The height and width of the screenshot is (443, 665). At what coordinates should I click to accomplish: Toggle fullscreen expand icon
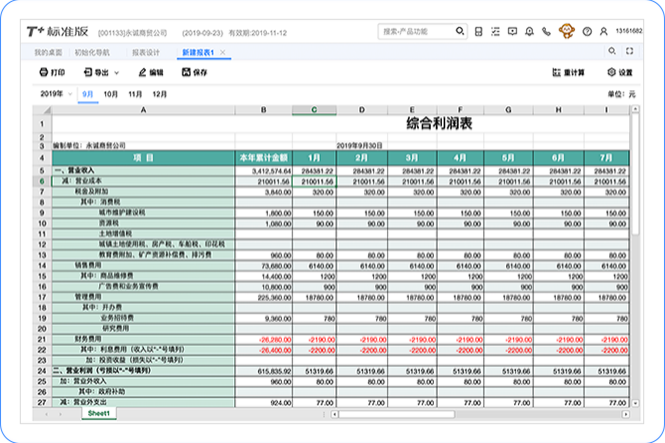629,51
